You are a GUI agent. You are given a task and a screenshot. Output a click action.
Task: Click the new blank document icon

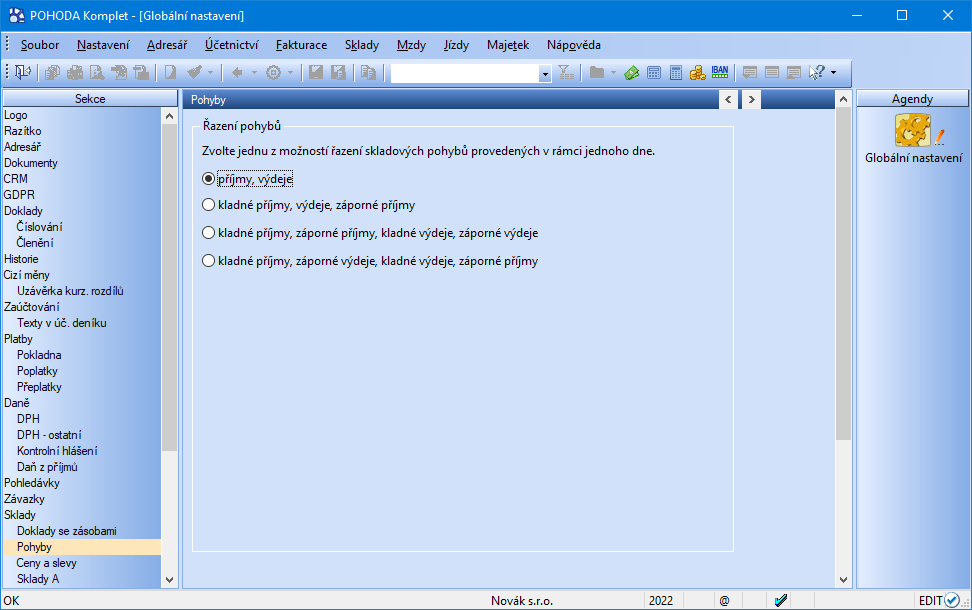(170, 73)
